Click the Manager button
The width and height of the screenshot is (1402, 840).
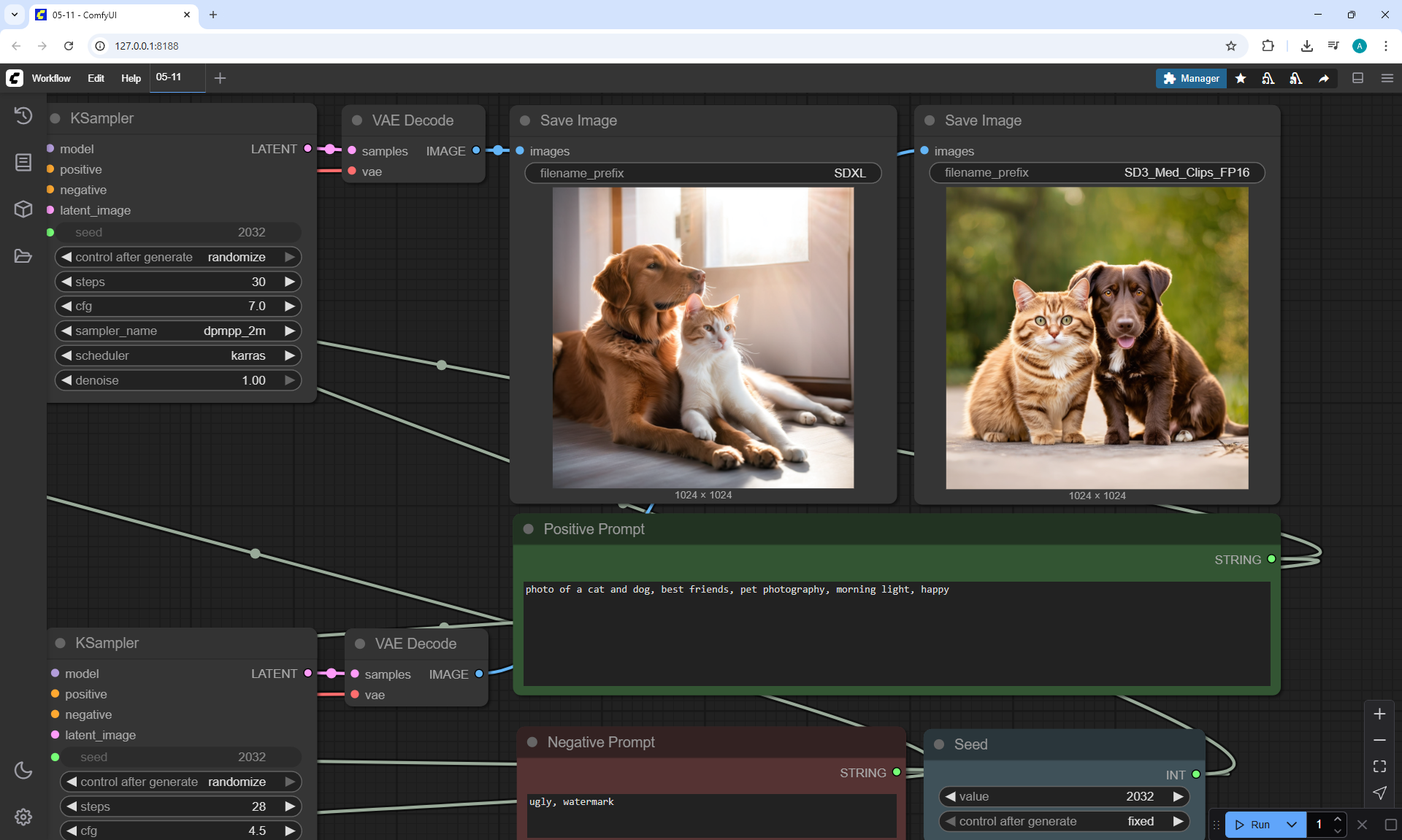(1191, 78)
